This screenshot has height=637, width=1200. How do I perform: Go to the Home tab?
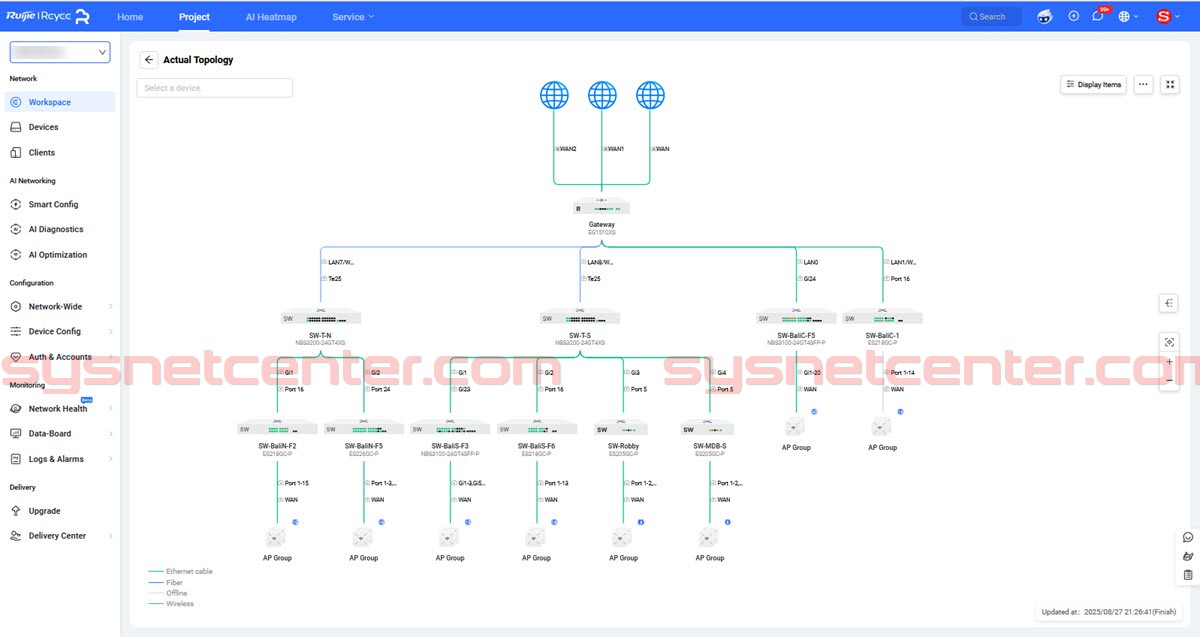click(x=130, y=17)
